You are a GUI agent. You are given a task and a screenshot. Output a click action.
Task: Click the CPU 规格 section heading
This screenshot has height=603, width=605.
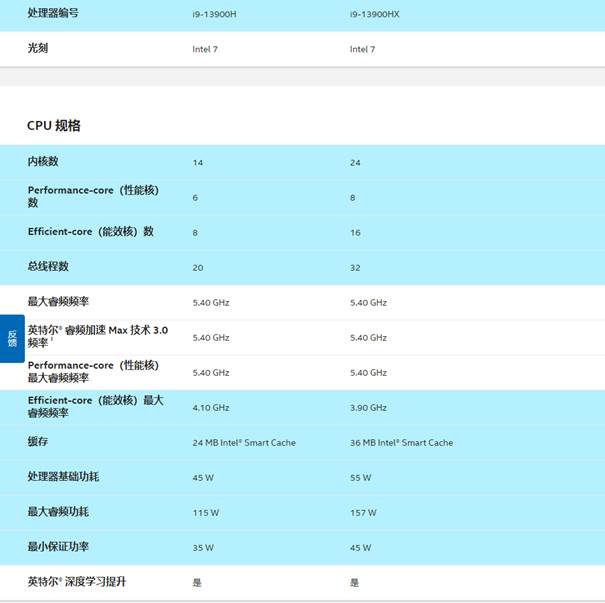[x=53, y=126]
